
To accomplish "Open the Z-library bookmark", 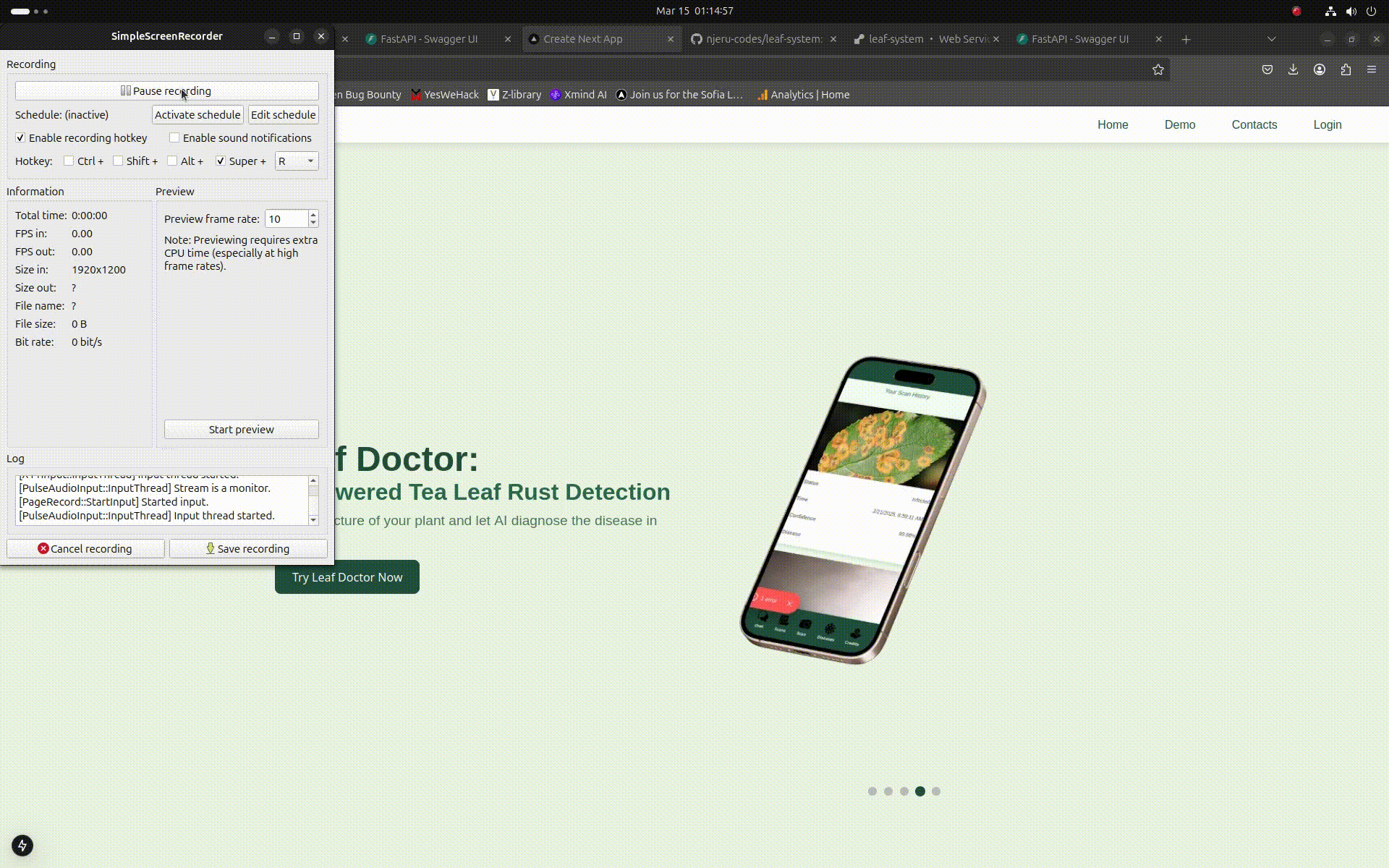I will [514, 95].
